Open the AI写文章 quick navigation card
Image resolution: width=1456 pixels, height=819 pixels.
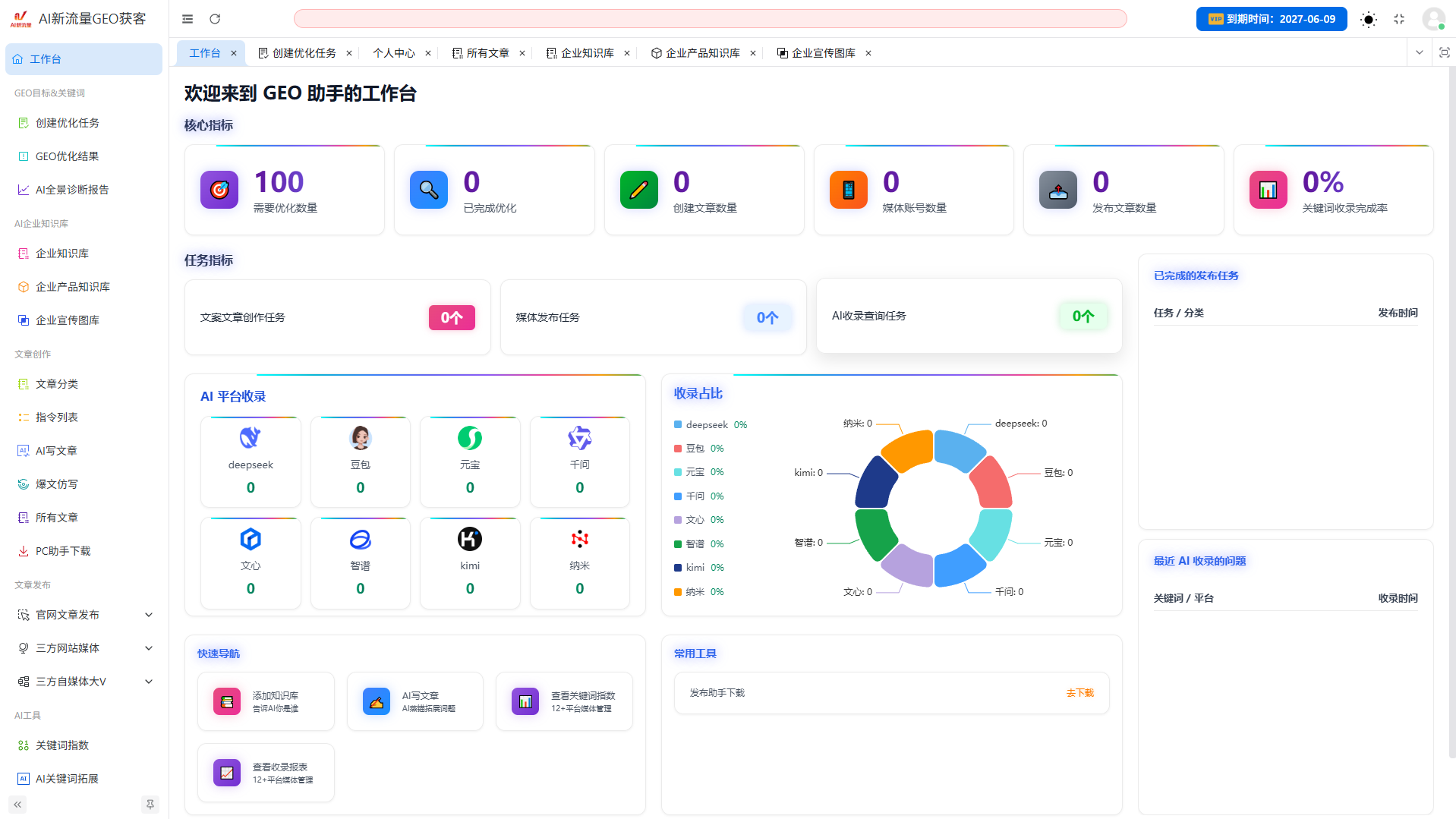pos(415,701)
